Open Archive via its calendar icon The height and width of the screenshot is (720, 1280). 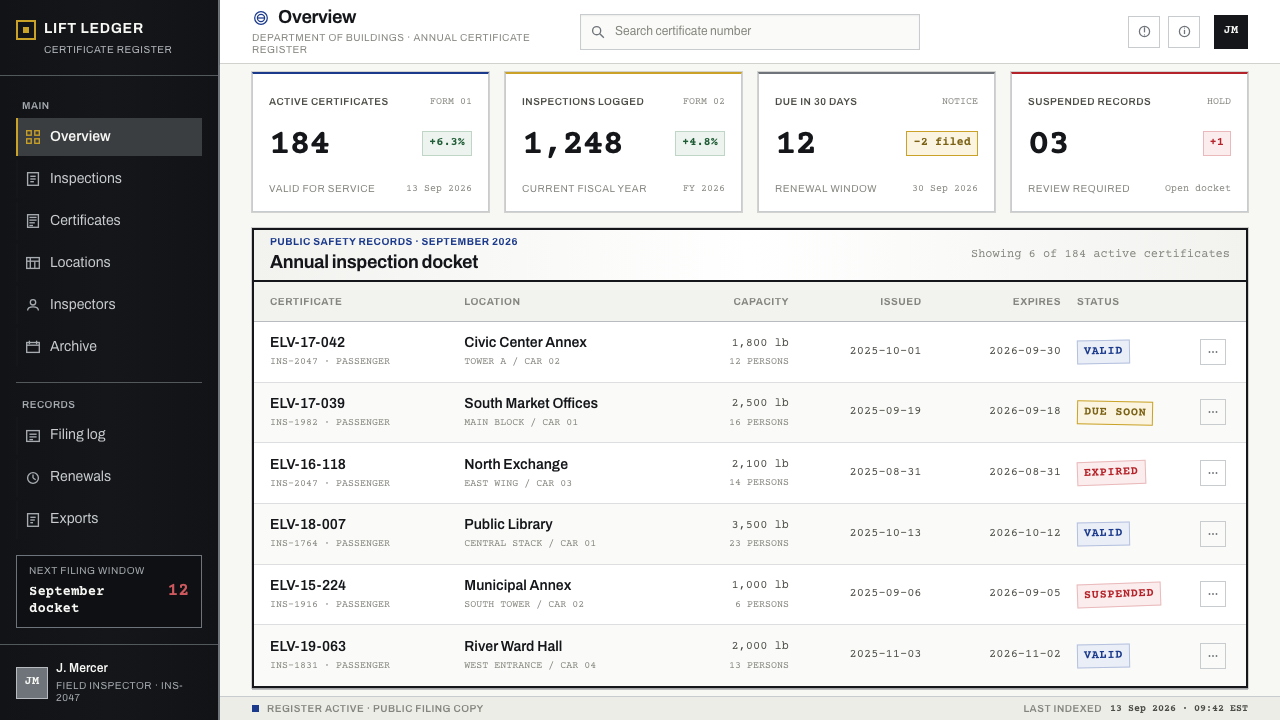pos(33,347)
